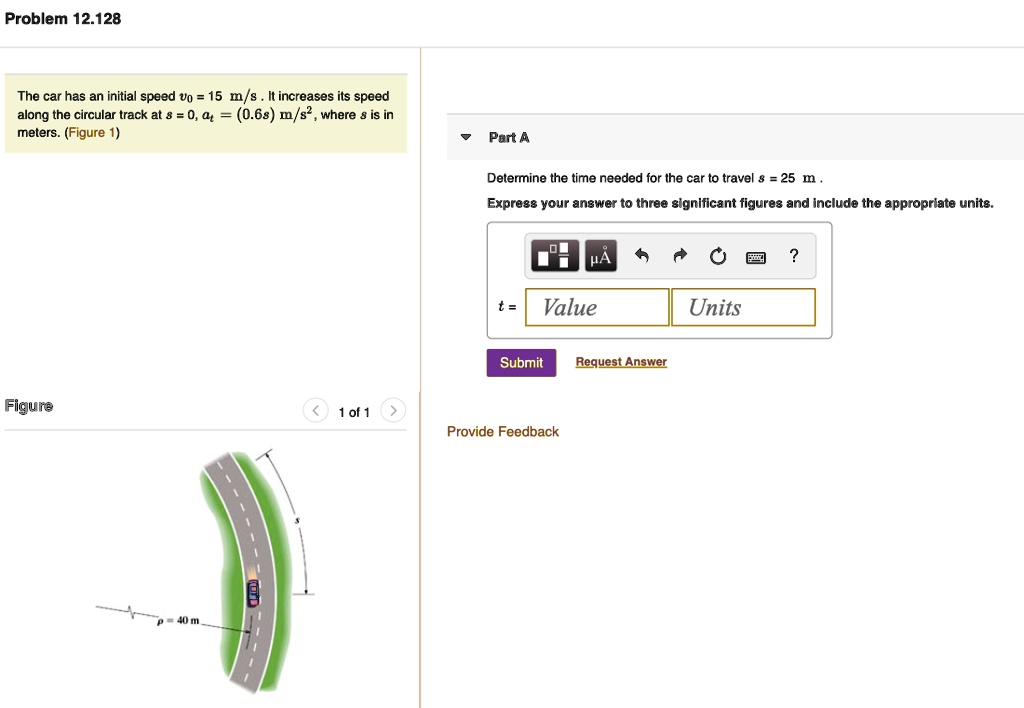1024x708 pixels.
Task: Redo the last answer entry
Action: pos(679,256)
